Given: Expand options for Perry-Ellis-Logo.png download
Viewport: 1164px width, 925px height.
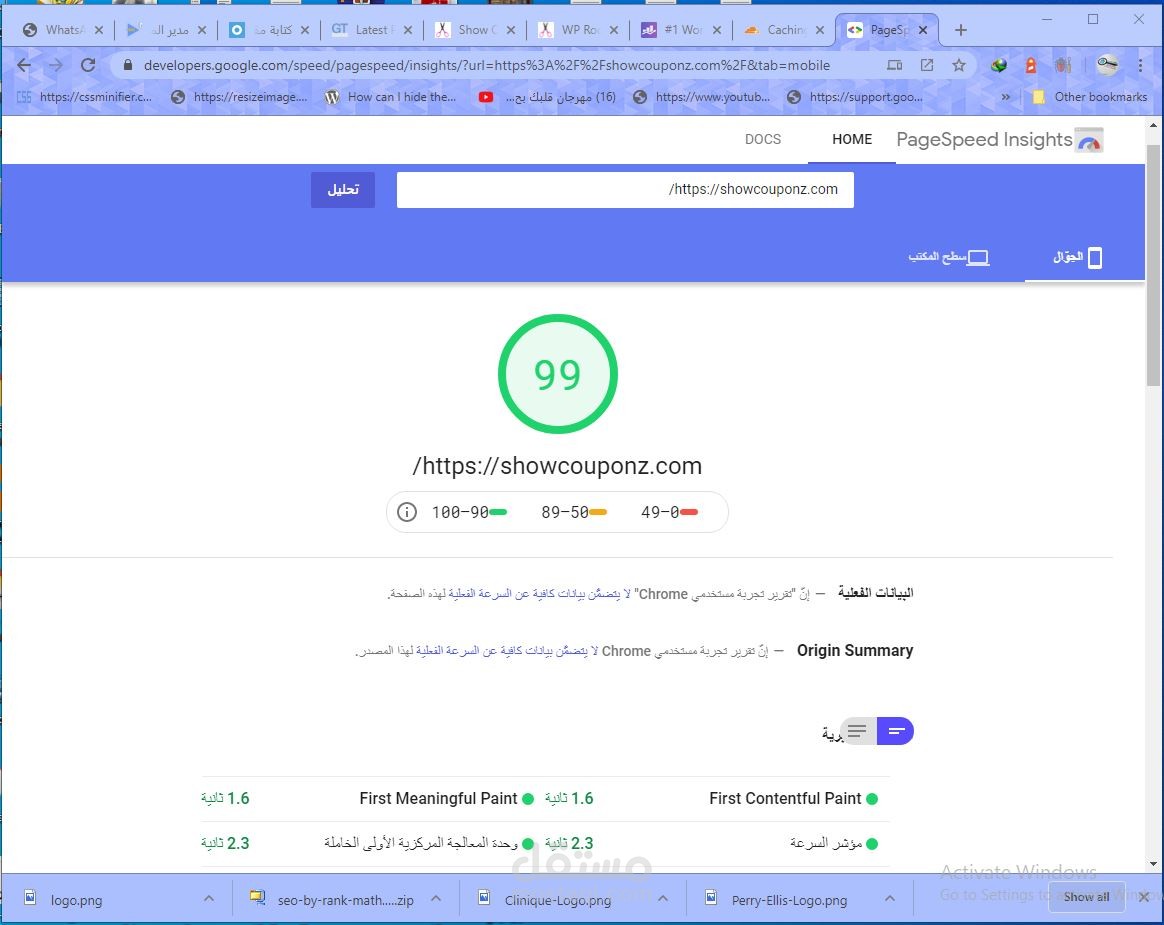Looking at the screenshot, I should pos(889,899).
